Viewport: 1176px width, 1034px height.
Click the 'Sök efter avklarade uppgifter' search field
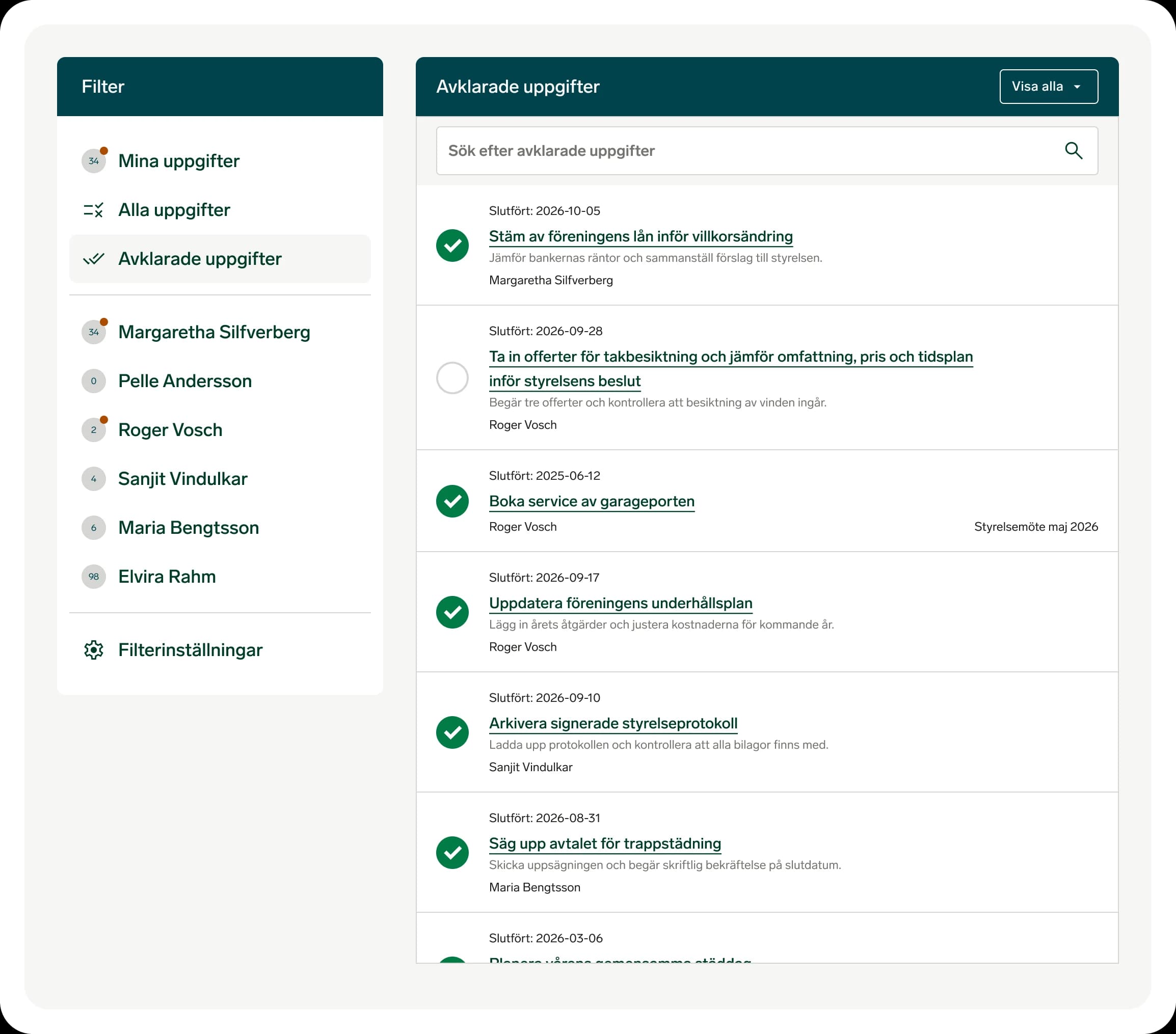point(767,151)
